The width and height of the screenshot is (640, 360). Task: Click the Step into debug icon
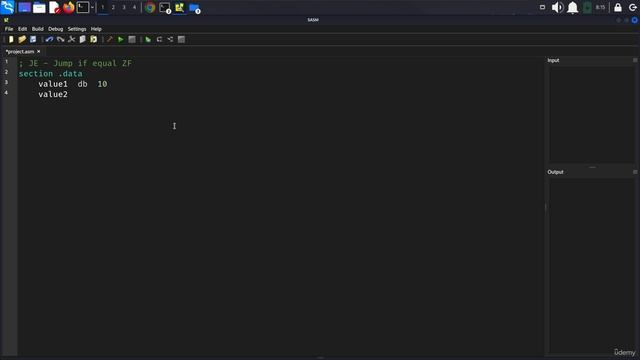pyautogui.click(x=170, y=39)
